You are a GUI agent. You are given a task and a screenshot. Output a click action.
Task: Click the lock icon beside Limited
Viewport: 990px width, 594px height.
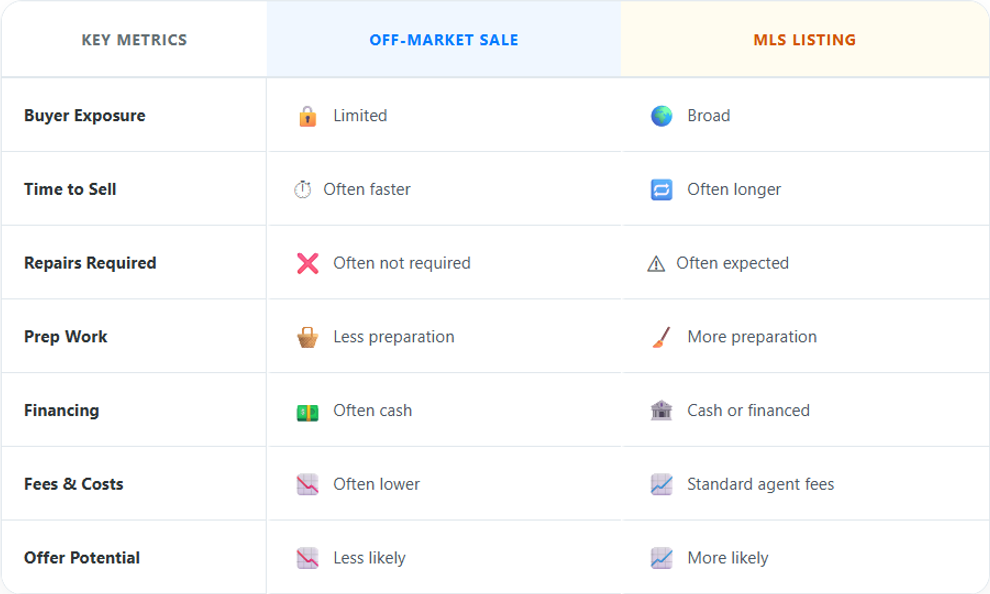tap(307, 116)
